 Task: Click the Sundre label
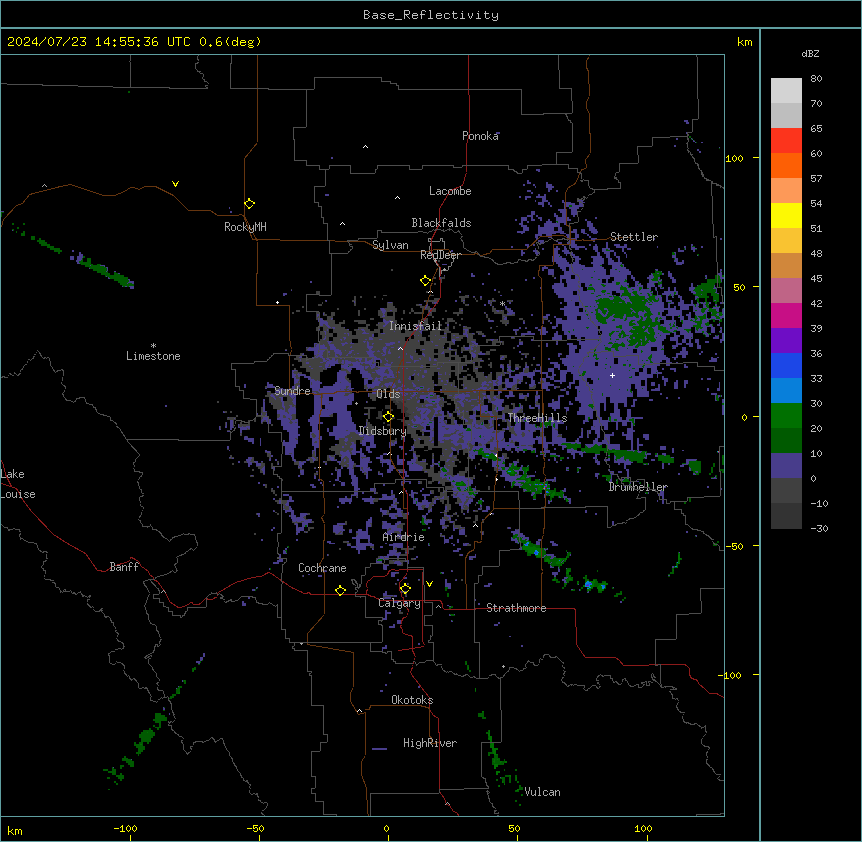[292, 391]
